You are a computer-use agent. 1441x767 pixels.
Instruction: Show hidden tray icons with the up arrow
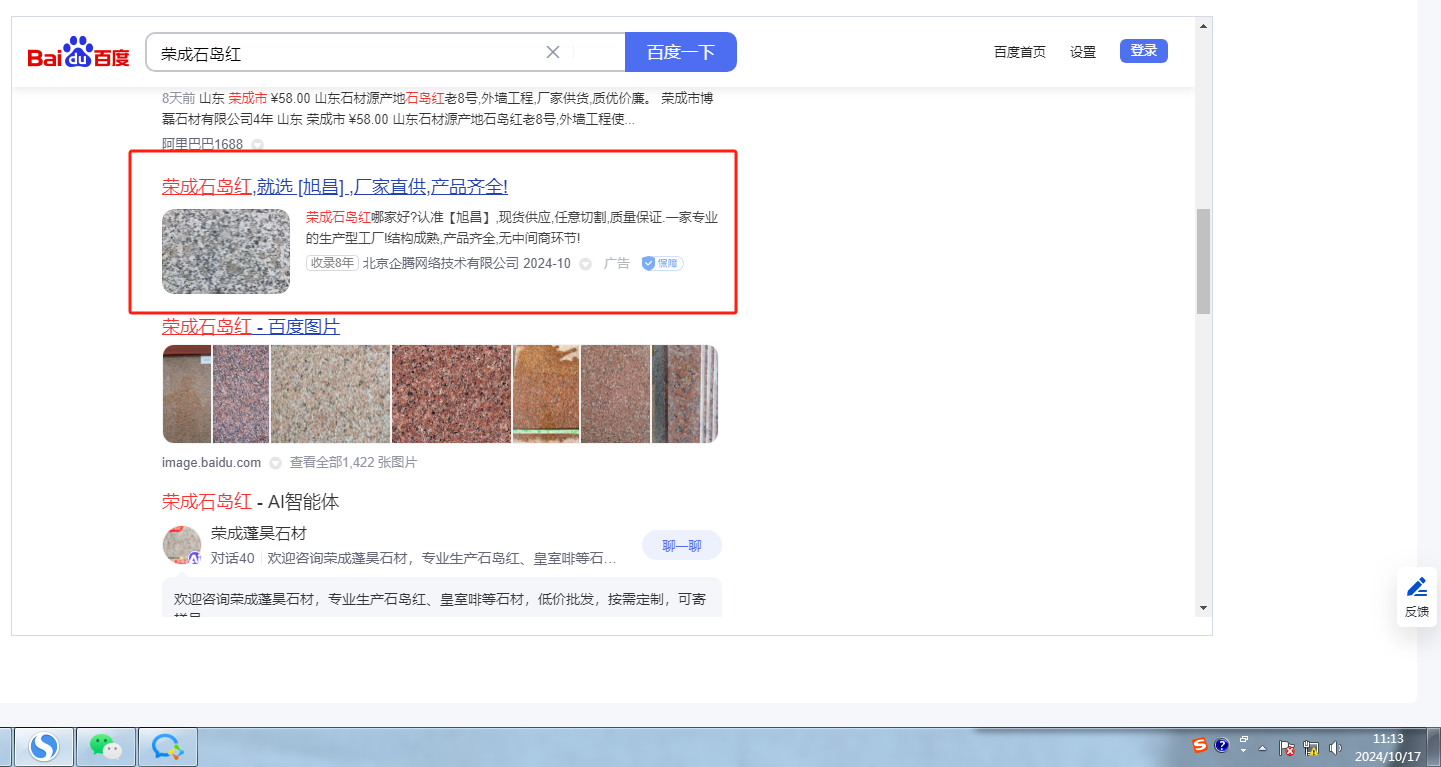click(1262, 748)
